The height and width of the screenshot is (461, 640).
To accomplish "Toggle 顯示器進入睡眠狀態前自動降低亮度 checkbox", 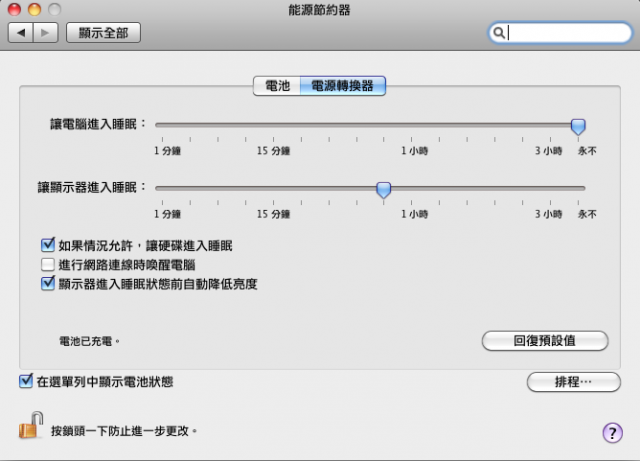I will pos(48,283).
